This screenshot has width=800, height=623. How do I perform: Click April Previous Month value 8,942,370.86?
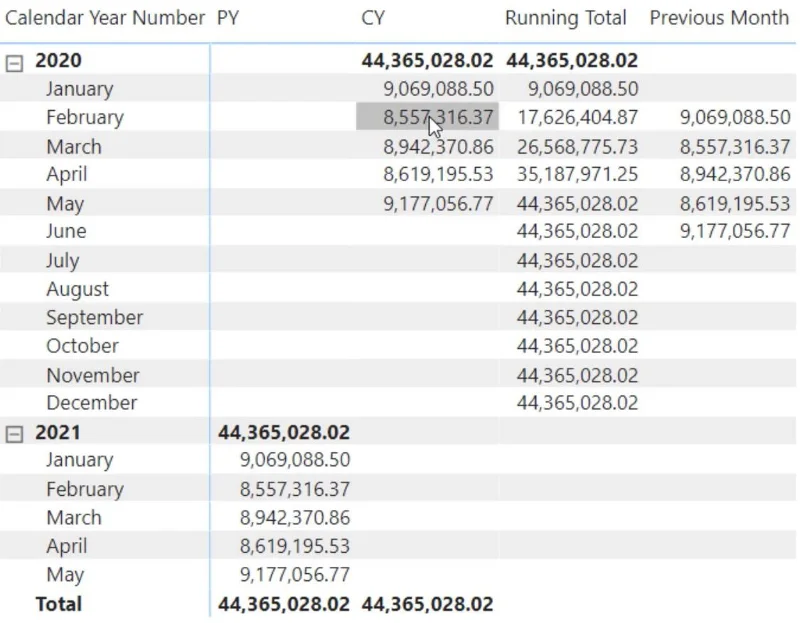point(735,175)
